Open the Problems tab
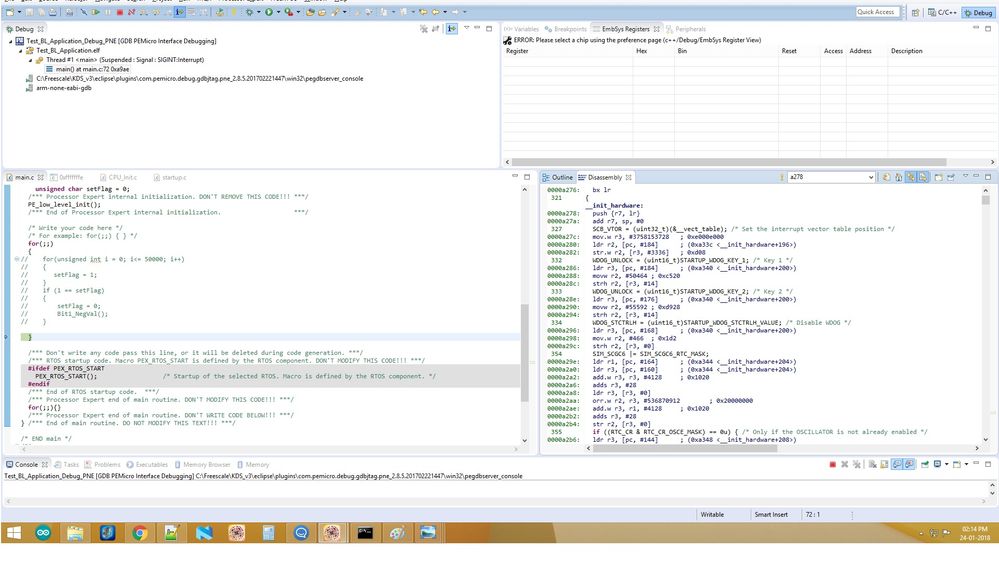The width and height of the screenshot is (999, 562). point(103,465)
